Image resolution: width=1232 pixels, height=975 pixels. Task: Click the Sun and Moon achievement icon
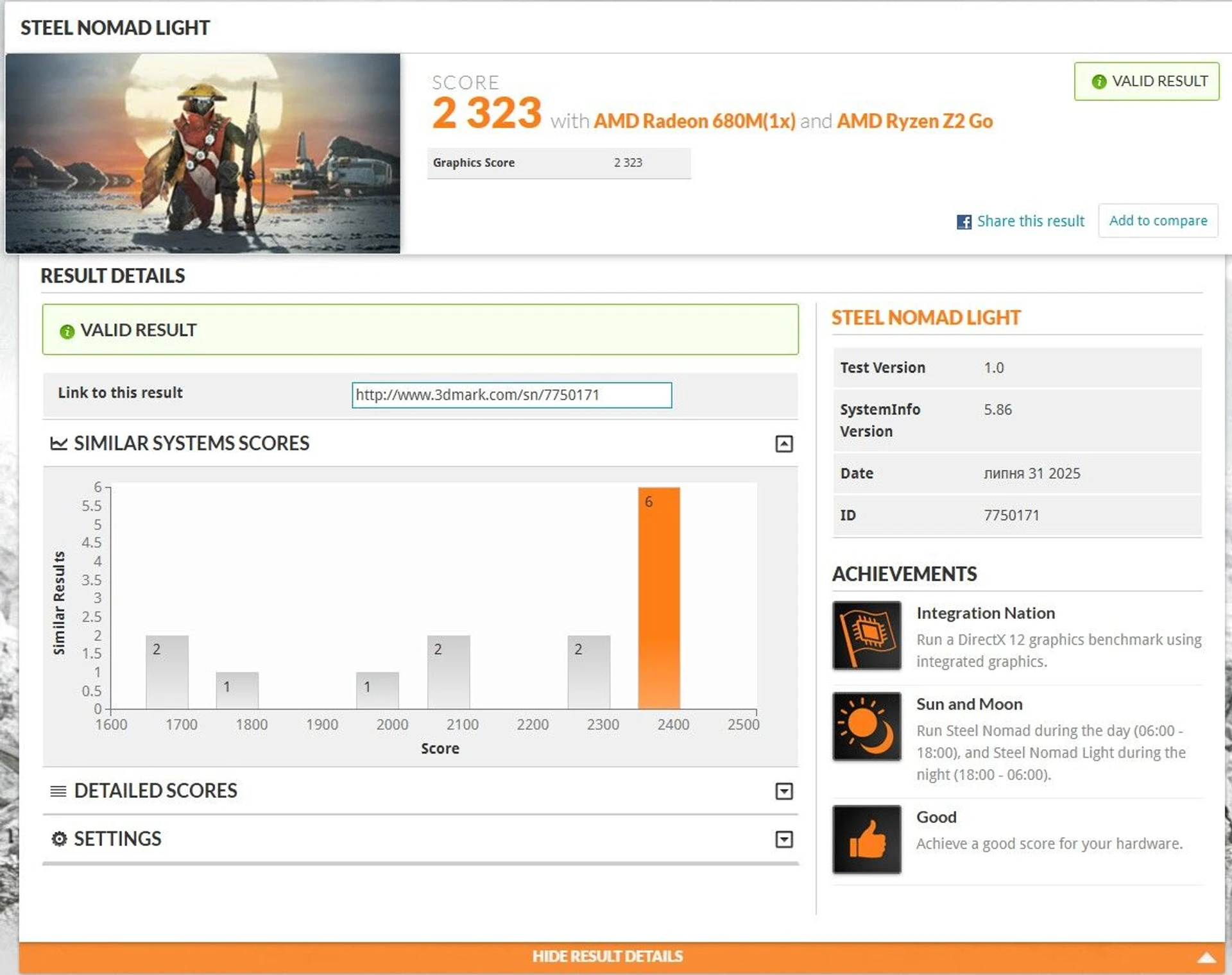point(866,726)
